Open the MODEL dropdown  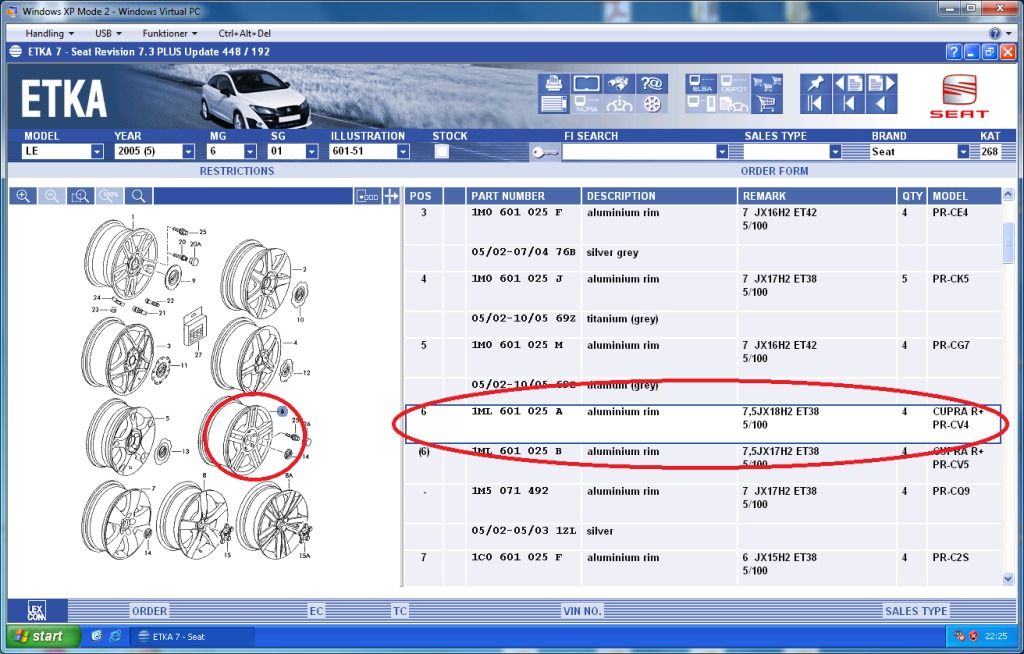pyautogui.click(x=97, y=152)
